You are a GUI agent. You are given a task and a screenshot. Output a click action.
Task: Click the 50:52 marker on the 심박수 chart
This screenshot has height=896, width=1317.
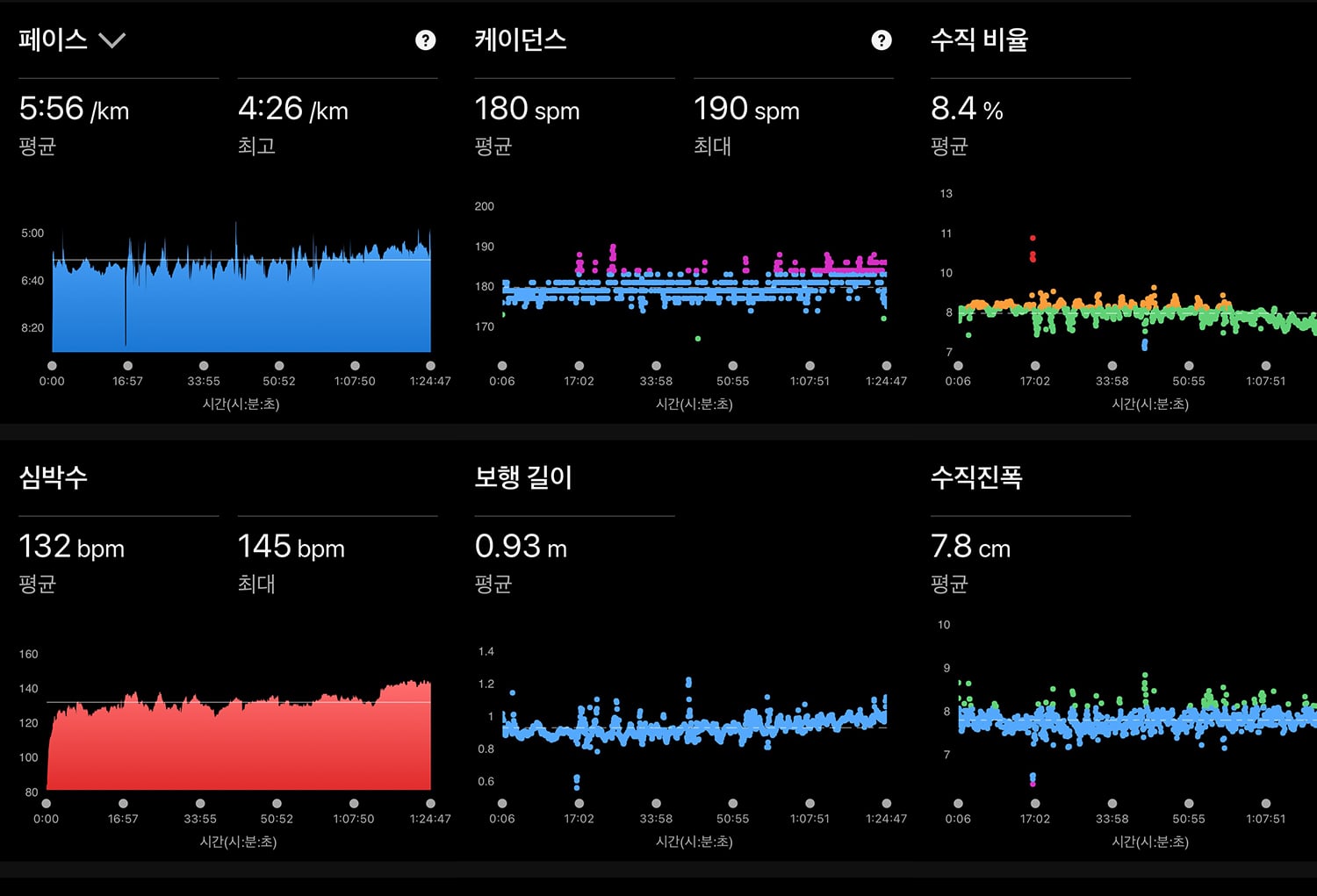277,804
